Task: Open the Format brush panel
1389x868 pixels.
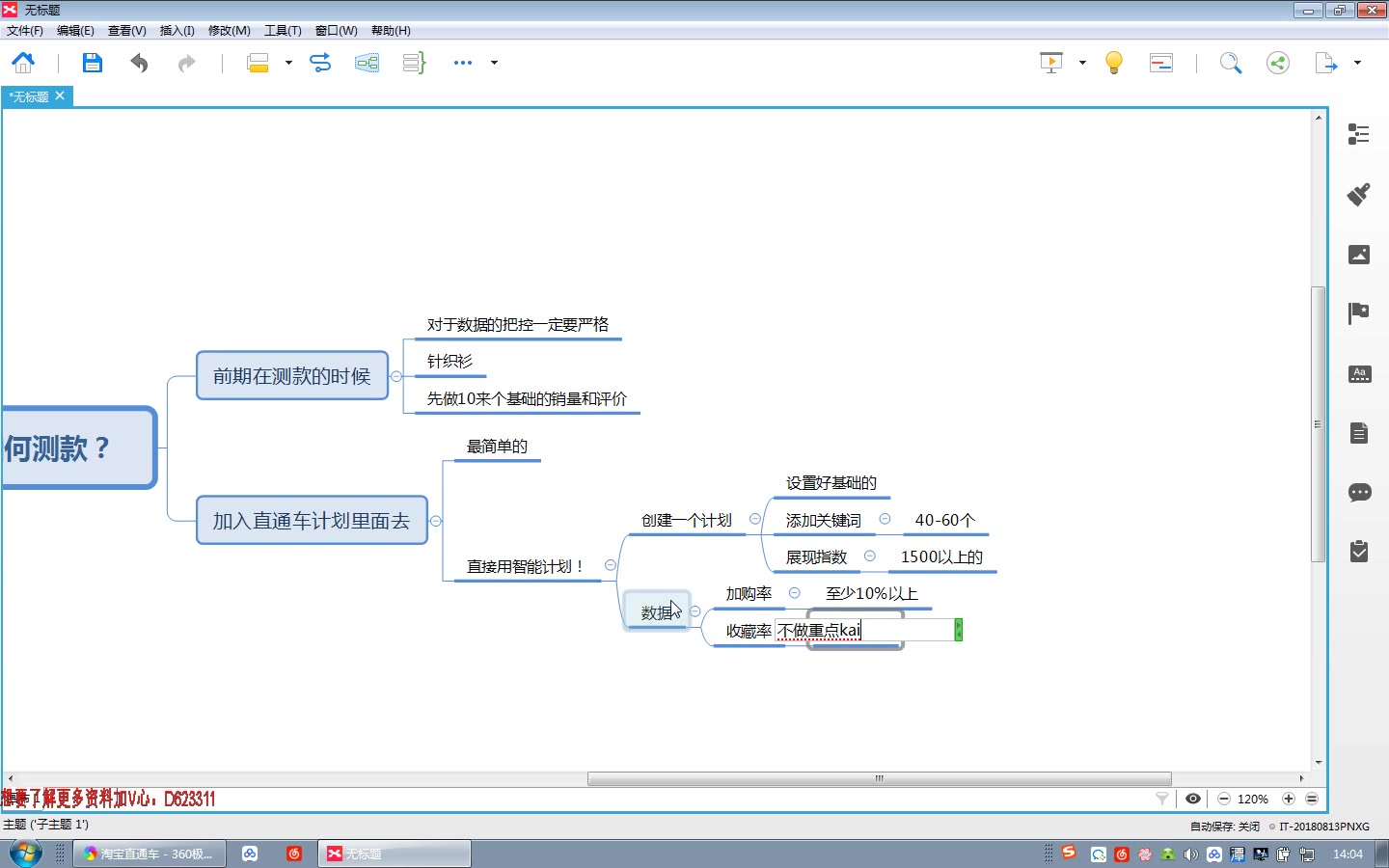Action: coord(1359,194)
